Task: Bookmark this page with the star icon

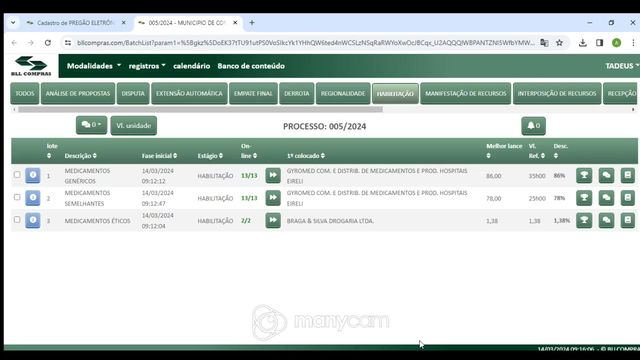Action: point(559,43)
